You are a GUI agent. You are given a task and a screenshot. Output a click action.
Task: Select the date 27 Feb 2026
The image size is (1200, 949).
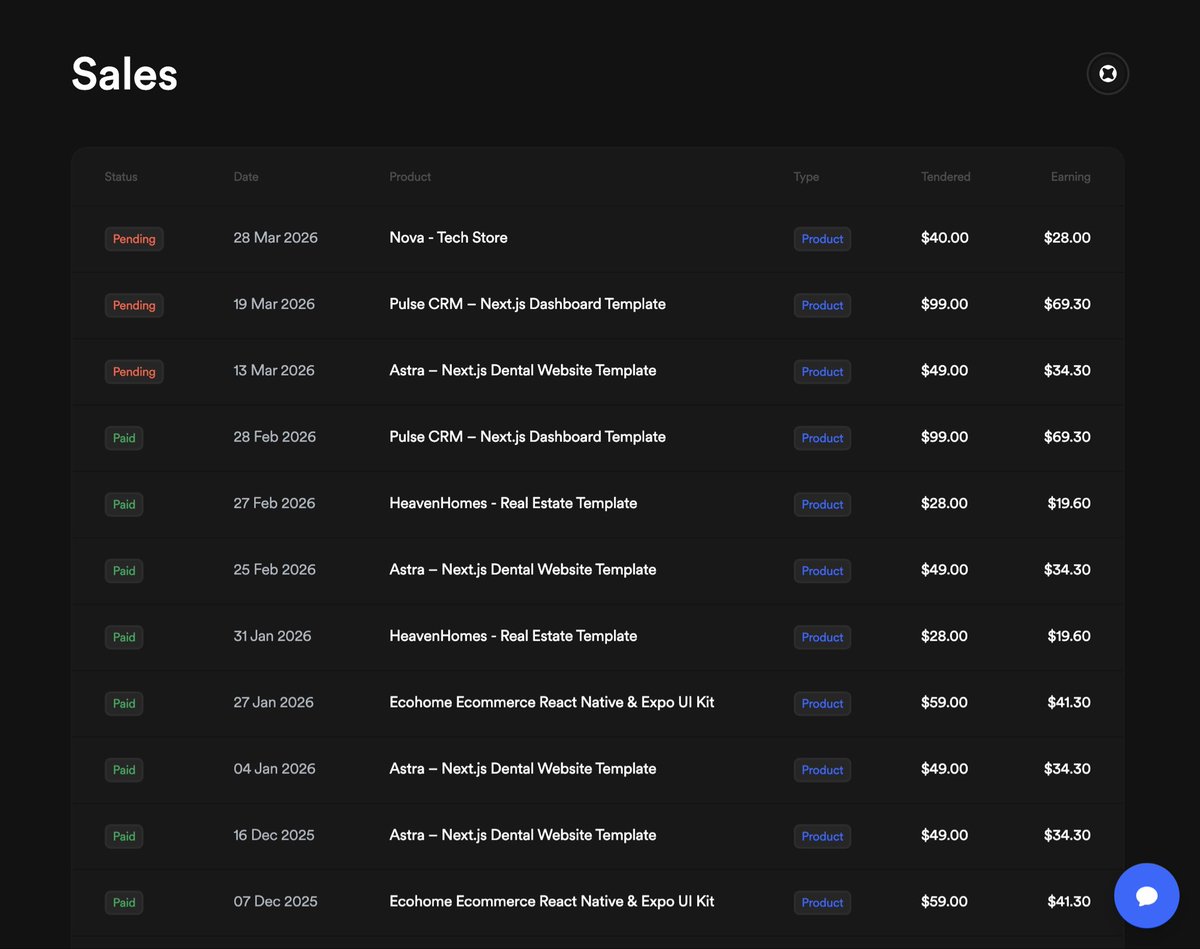coord(275,503)
